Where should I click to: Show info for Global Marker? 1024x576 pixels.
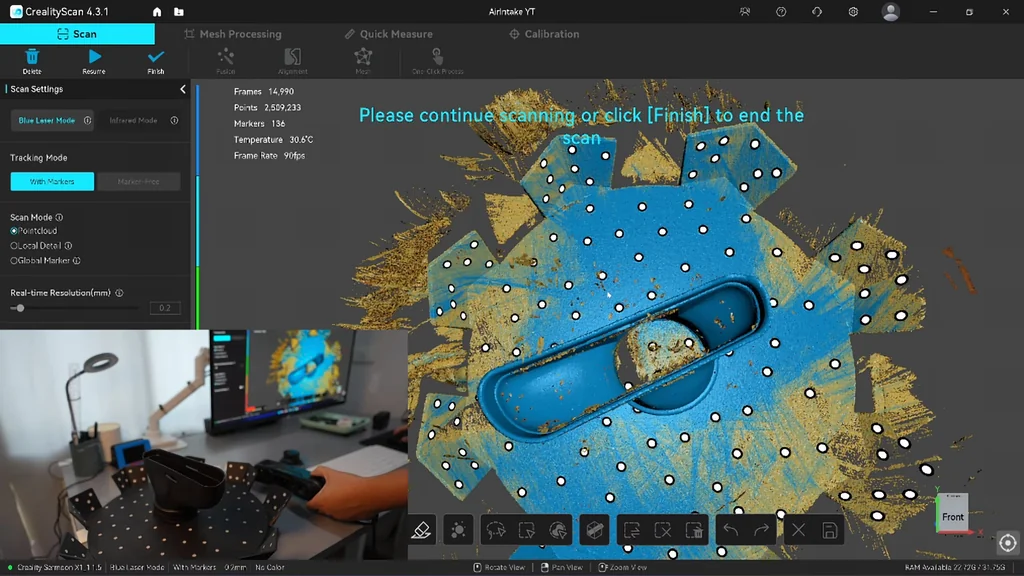tap(77, 261)
